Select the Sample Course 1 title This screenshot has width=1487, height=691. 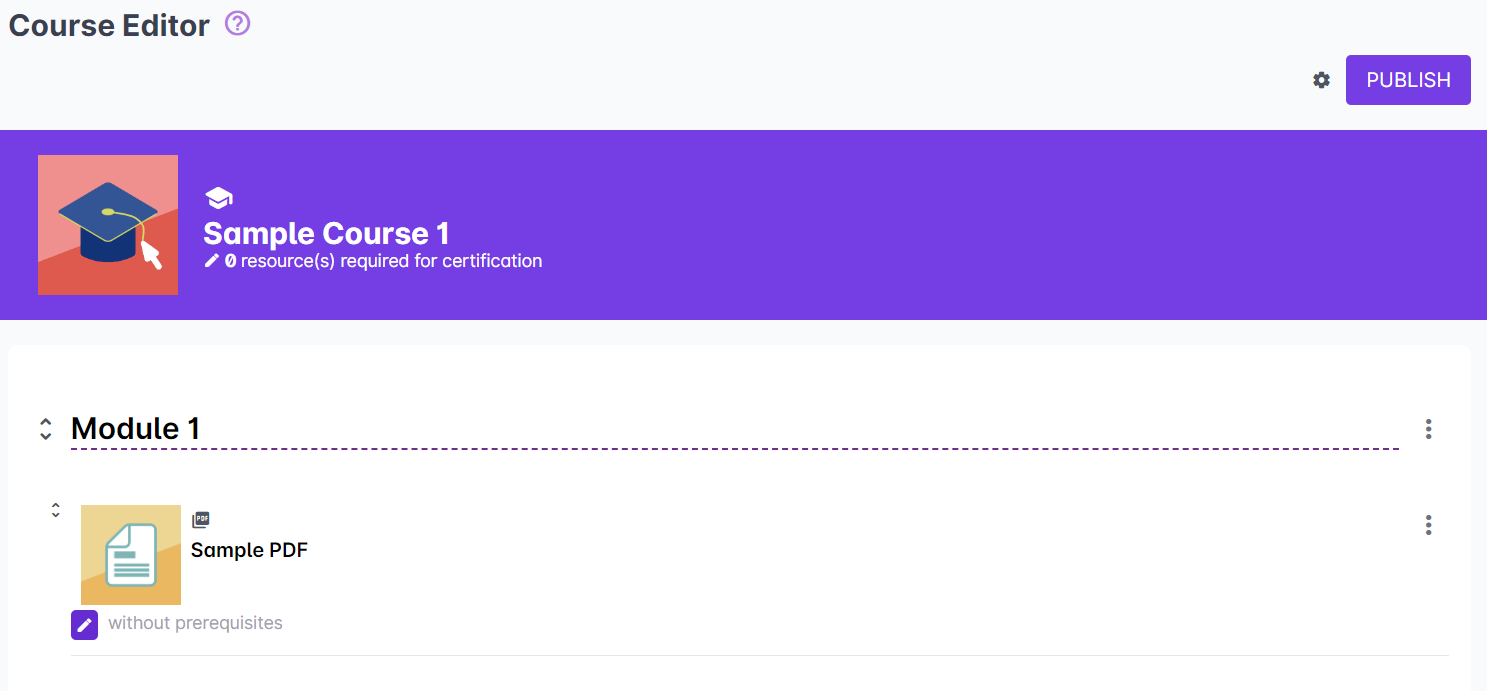(x=326, y=234)
